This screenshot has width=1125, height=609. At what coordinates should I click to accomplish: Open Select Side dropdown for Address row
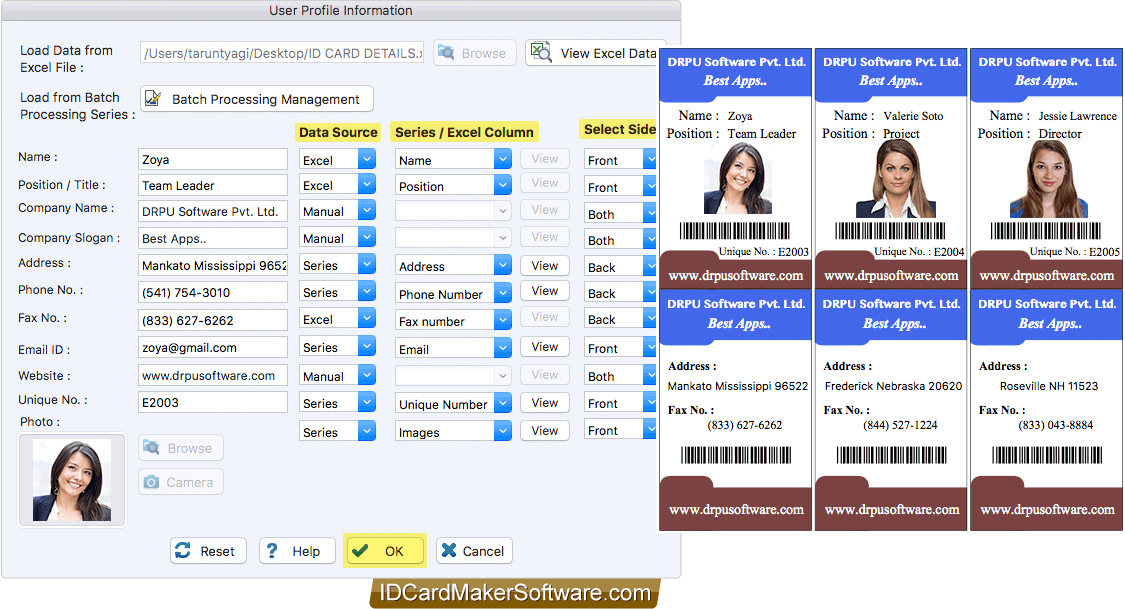[x=620, y=267]
